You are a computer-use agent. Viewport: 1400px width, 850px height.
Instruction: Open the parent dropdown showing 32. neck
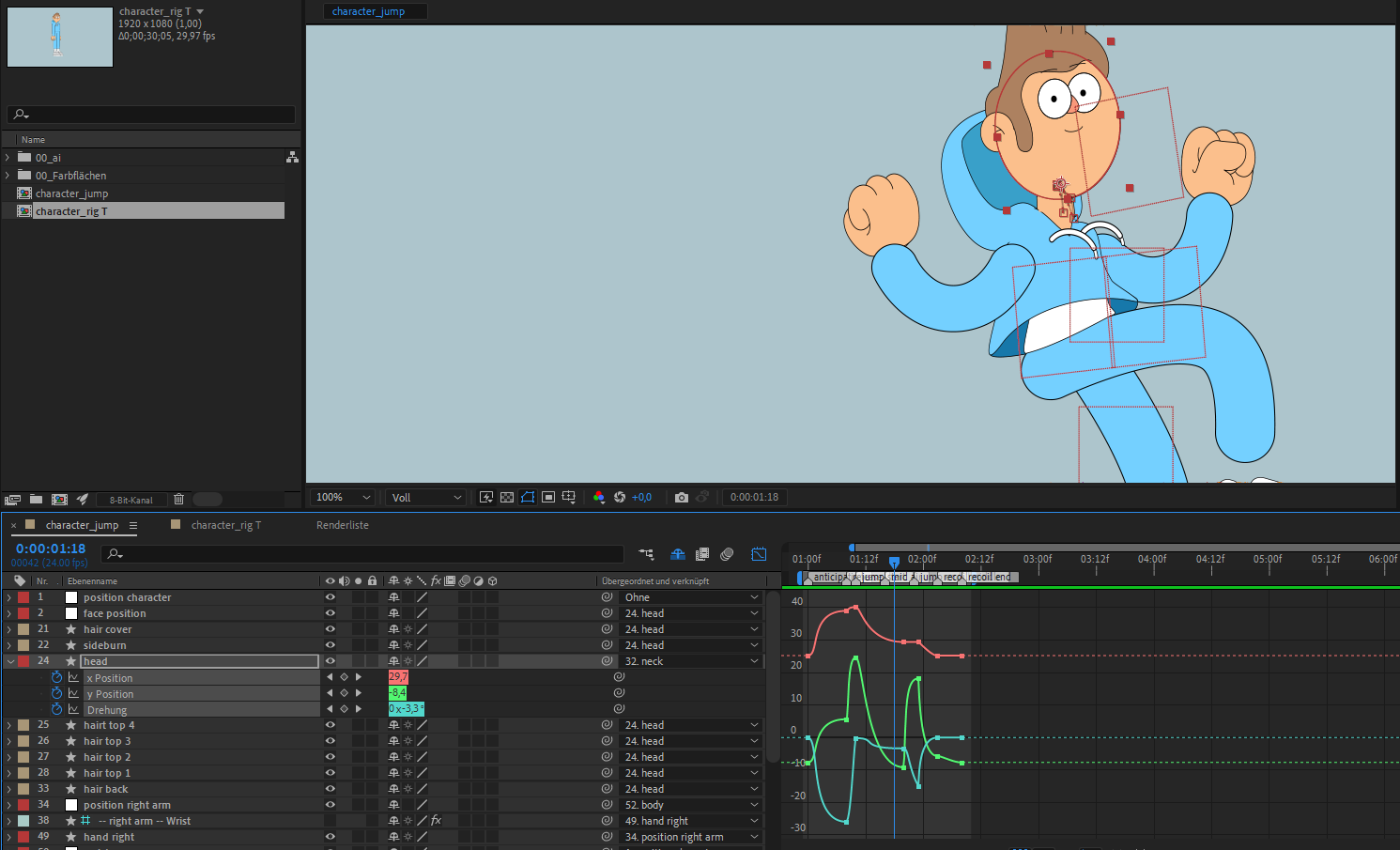[691, 661]
